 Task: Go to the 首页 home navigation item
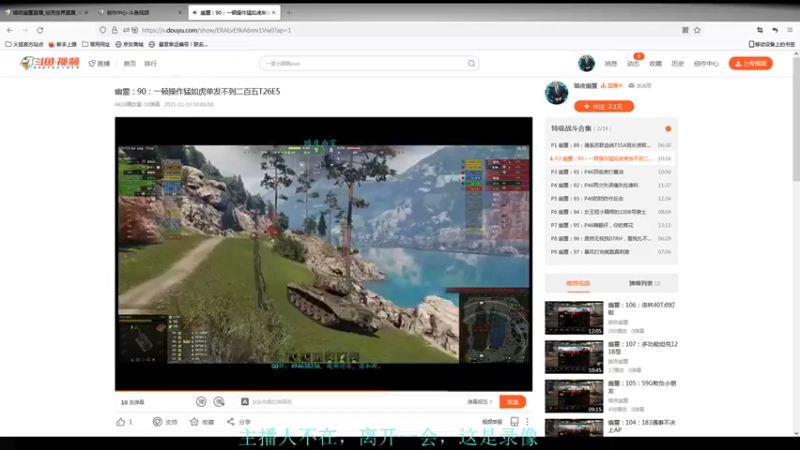(130, 64)
